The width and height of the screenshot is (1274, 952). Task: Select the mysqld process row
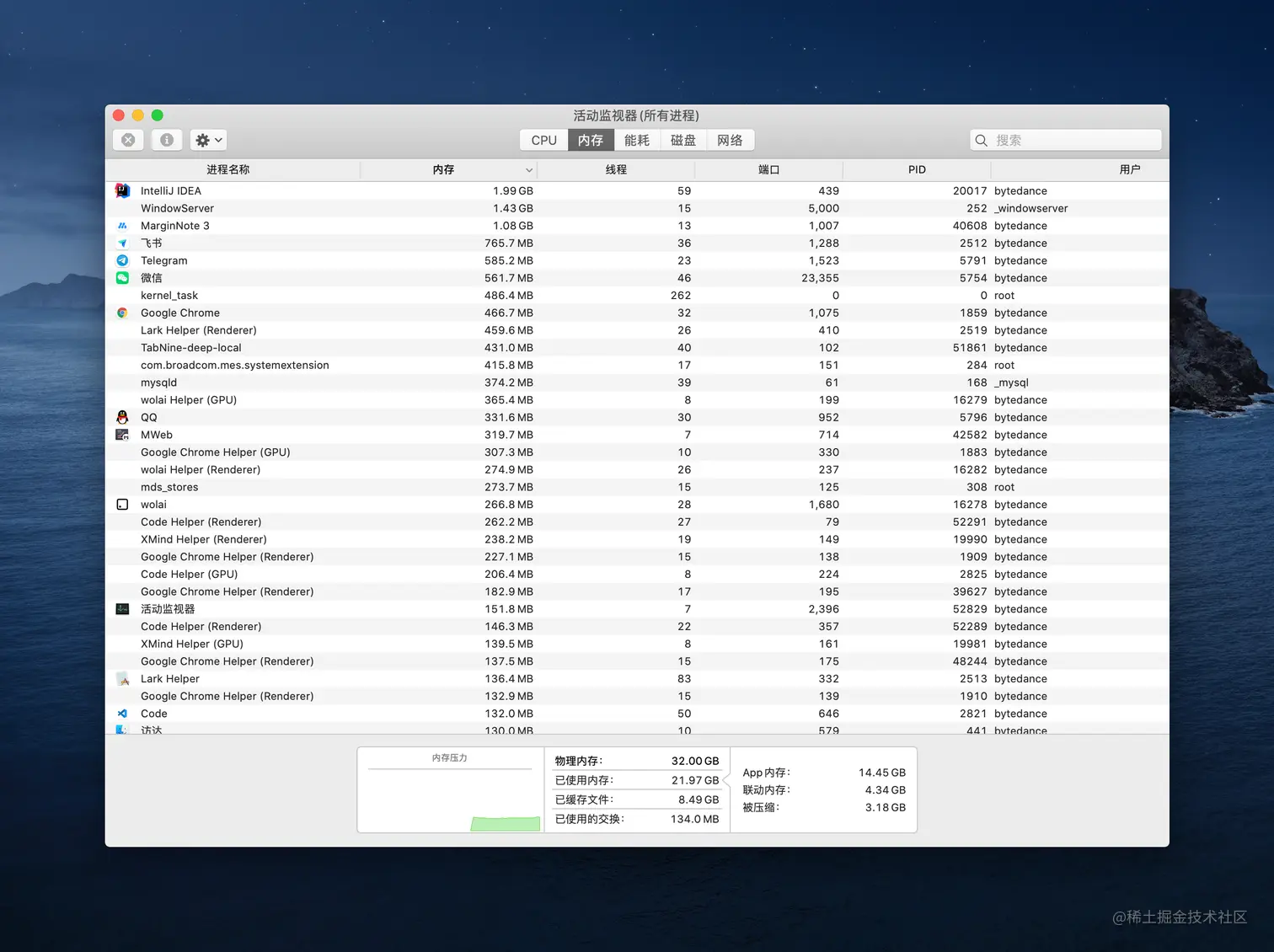coord(637,382)
